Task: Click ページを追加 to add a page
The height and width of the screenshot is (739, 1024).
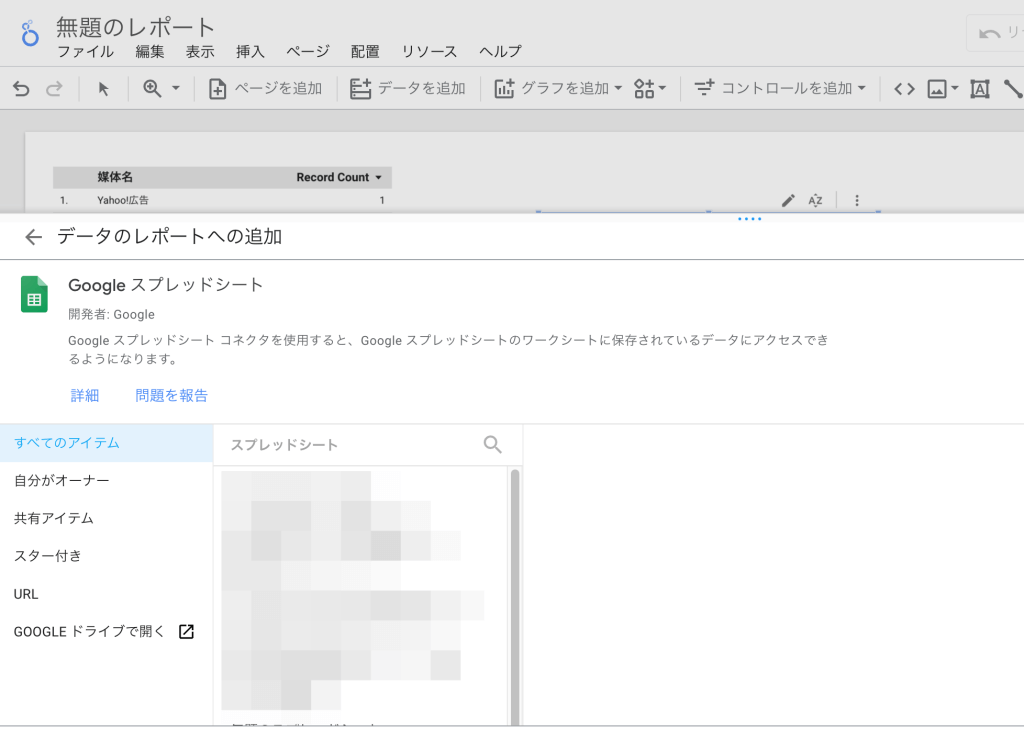Action: click(264, 88)
